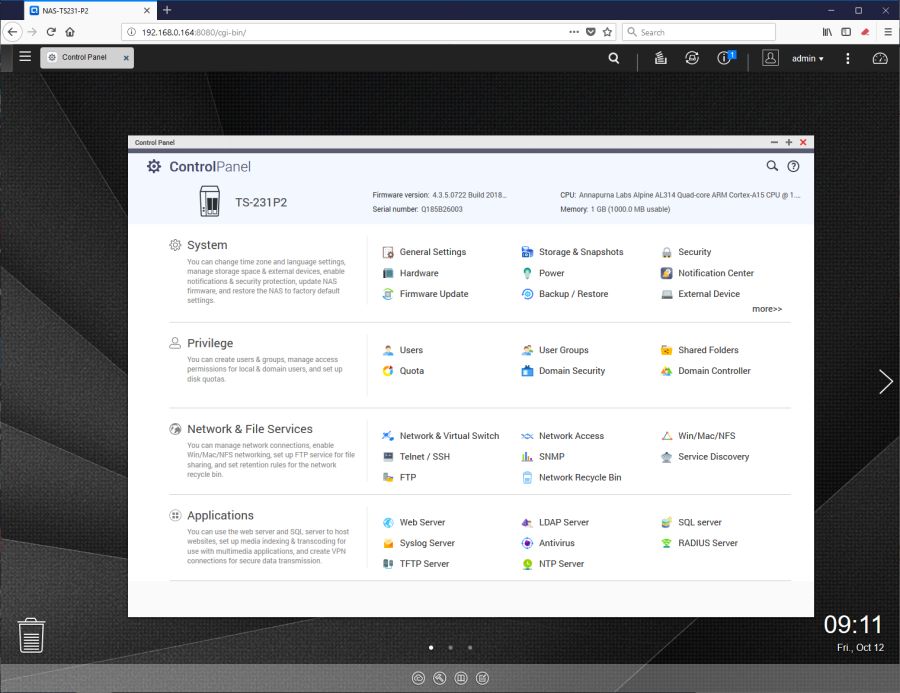
Task: Click the Firefox search box
Action: coord(699,32)
